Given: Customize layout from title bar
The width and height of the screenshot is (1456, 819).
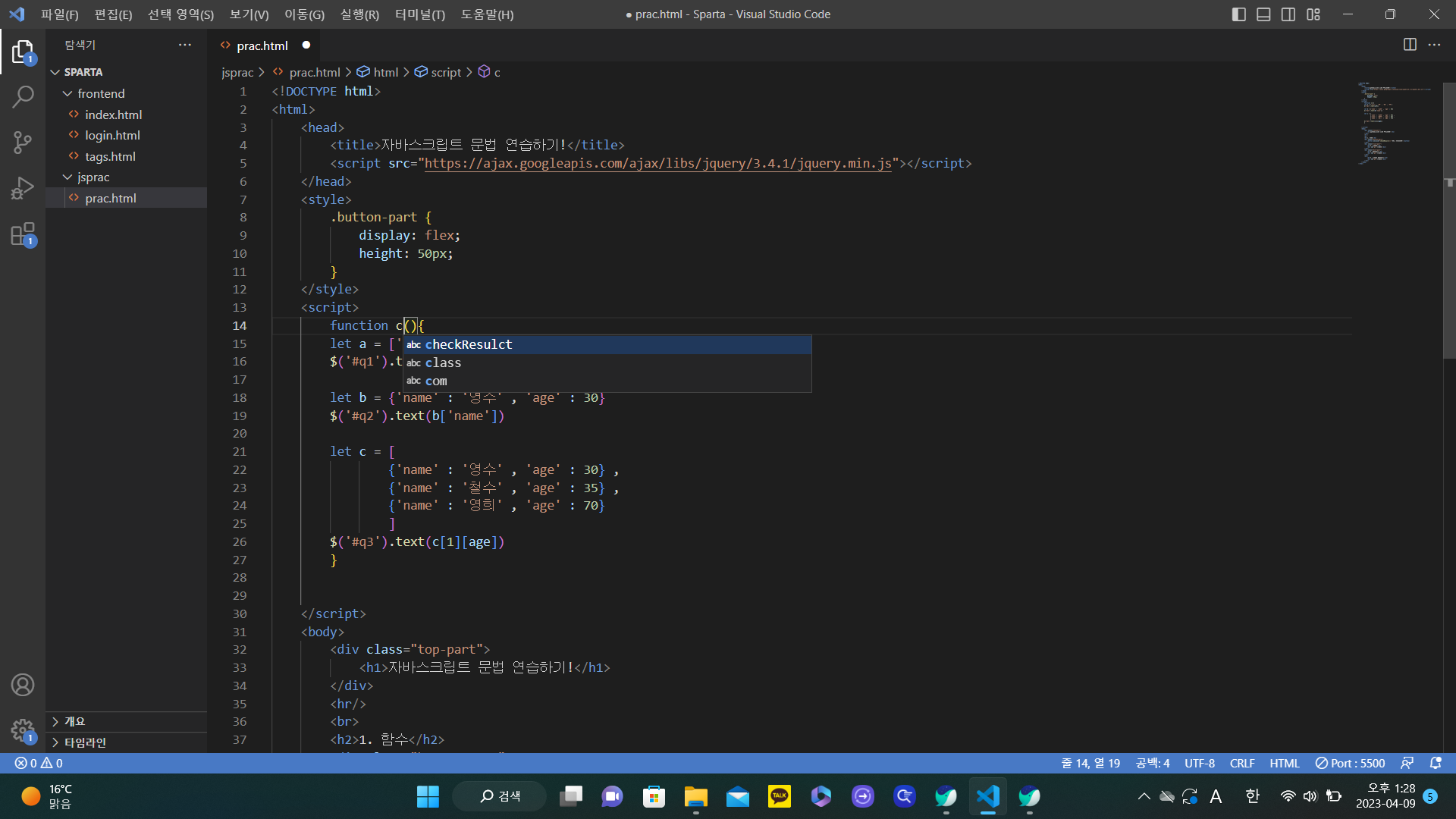Looking at the screenshot, I should pyautogui.click(x=1313, y=14).
